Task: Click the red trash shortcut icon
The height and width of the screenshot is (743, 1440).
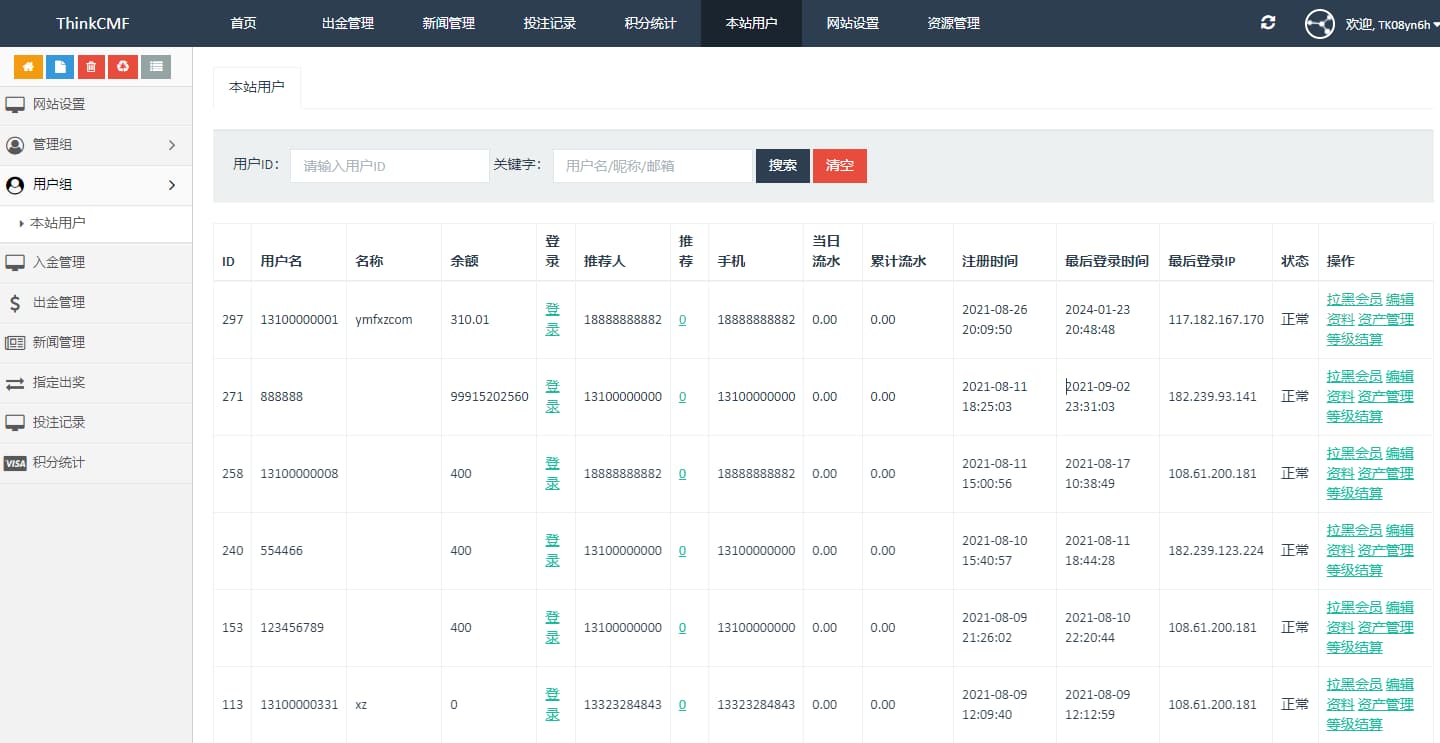Action: coord(91,67)
